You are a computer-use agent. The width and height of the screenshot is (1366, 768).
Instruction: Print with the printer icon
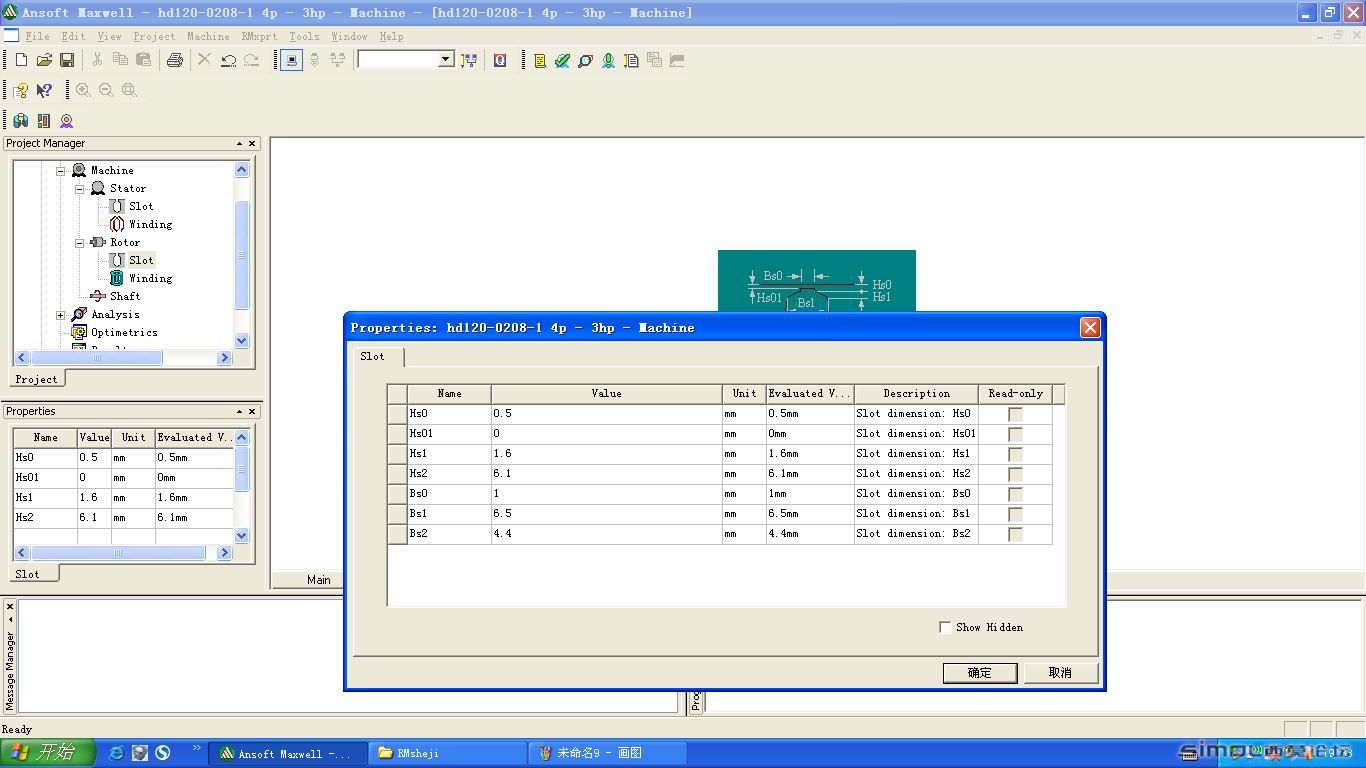click(175, 60)
